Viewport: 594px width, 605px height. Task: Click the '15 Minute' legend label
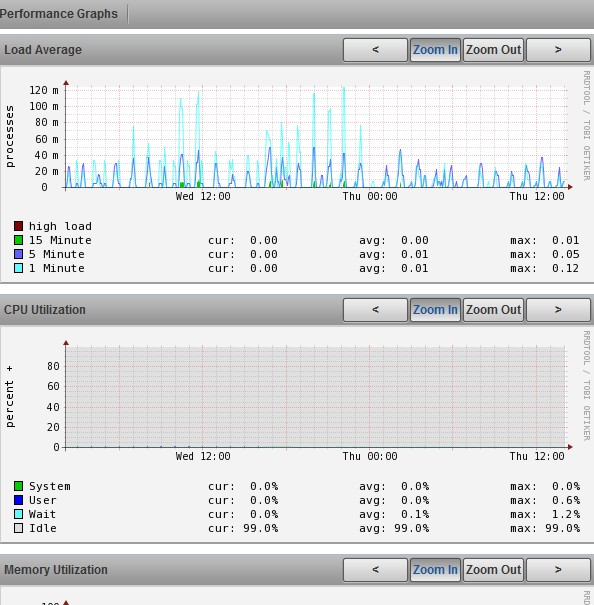pyautogui.click(x=60, y=240)
